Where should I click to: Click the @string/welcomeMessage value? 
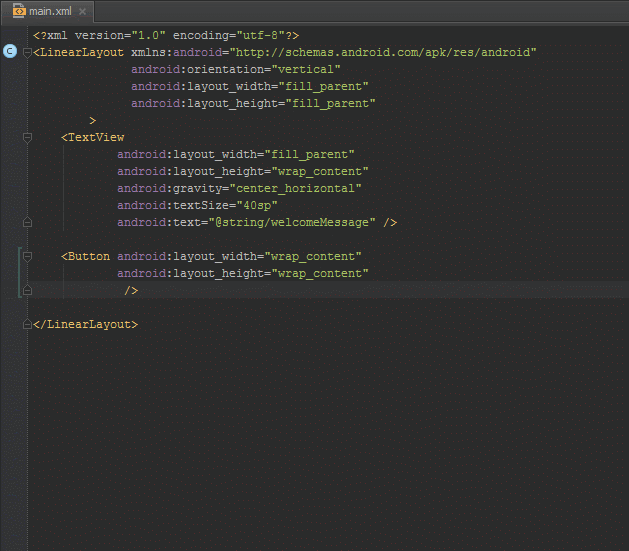pos(292,223)
